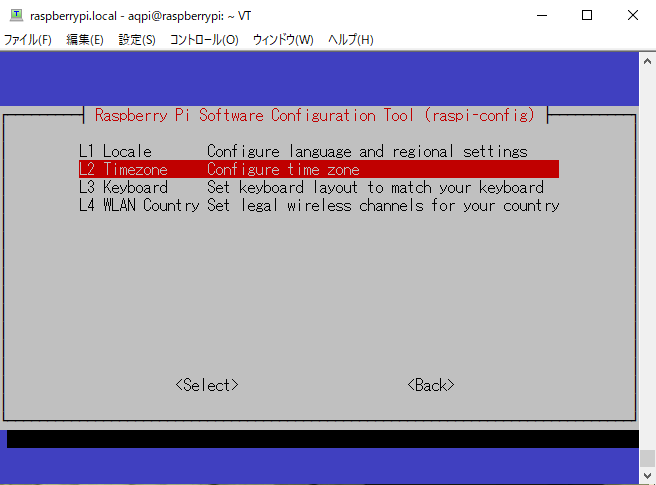The width and height of the screenshot is (656, 485).
Task: Select the highlighted L2 Timezone entry
Action: coord(319,169)
